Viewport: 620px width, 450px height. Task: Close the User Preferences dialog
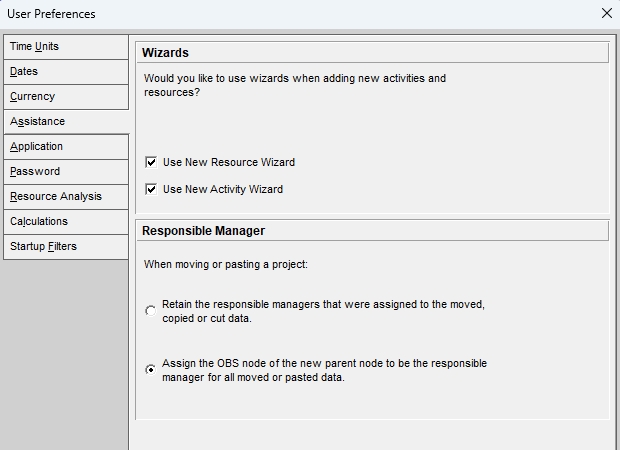click(x=606, y=14)
